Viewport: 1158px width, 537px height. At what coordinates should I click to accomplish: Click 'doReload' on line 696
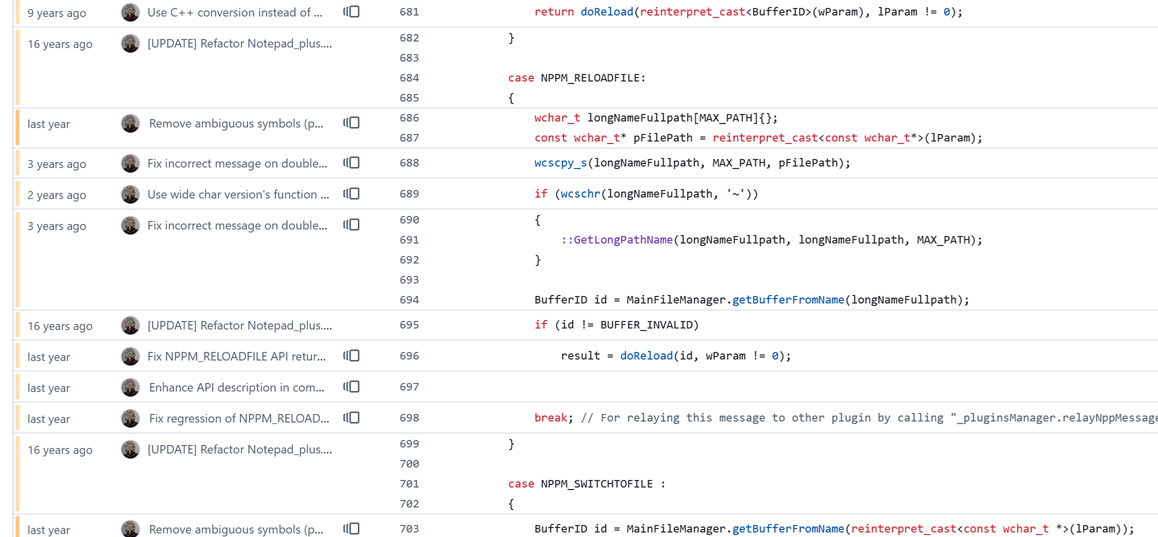[x=646, y=356]
